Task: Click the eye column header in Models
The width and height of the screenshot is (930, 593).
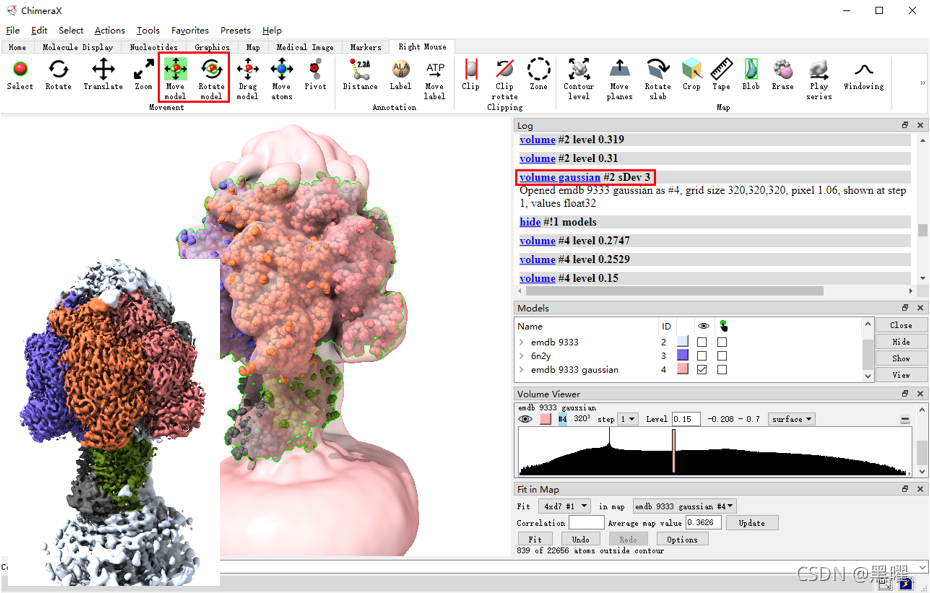Action: (x=703, y=326)
